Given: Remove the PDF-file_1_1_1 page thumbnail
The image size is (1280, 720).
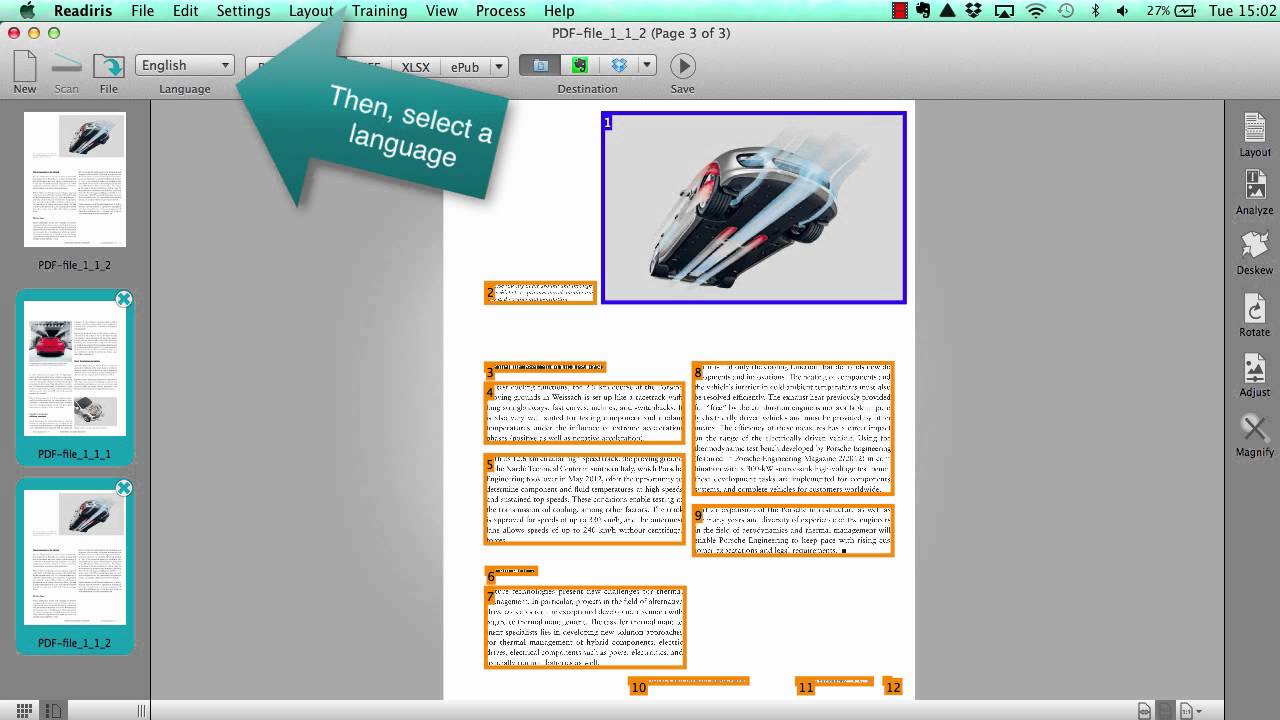Looking at the screenshot, I should [x=123, y=299].
